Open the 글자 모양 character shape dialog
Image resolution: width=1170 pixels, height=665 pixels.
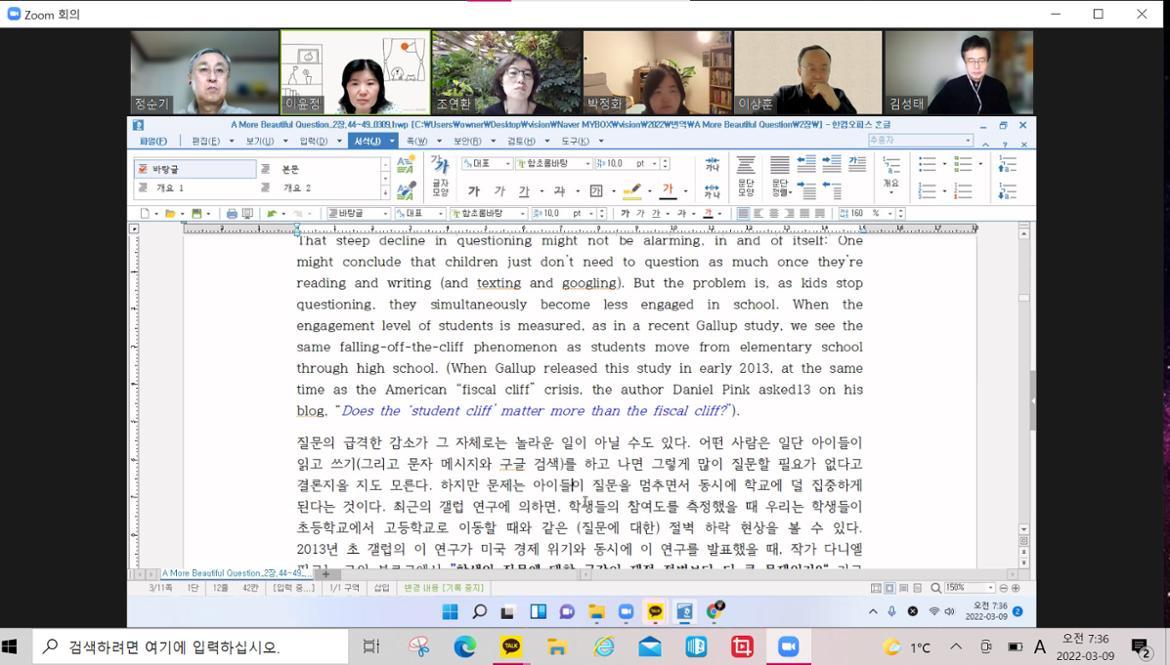pyautogui.click(x=439, y=177)
